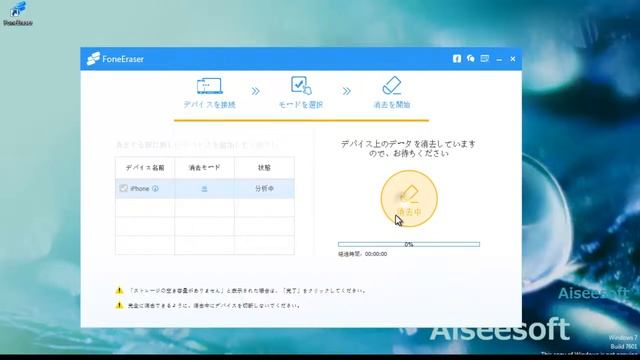The width and height of the screenshot is (640, 360).
Task: Click the 0% erase progress bar
Action: [409, 244]
